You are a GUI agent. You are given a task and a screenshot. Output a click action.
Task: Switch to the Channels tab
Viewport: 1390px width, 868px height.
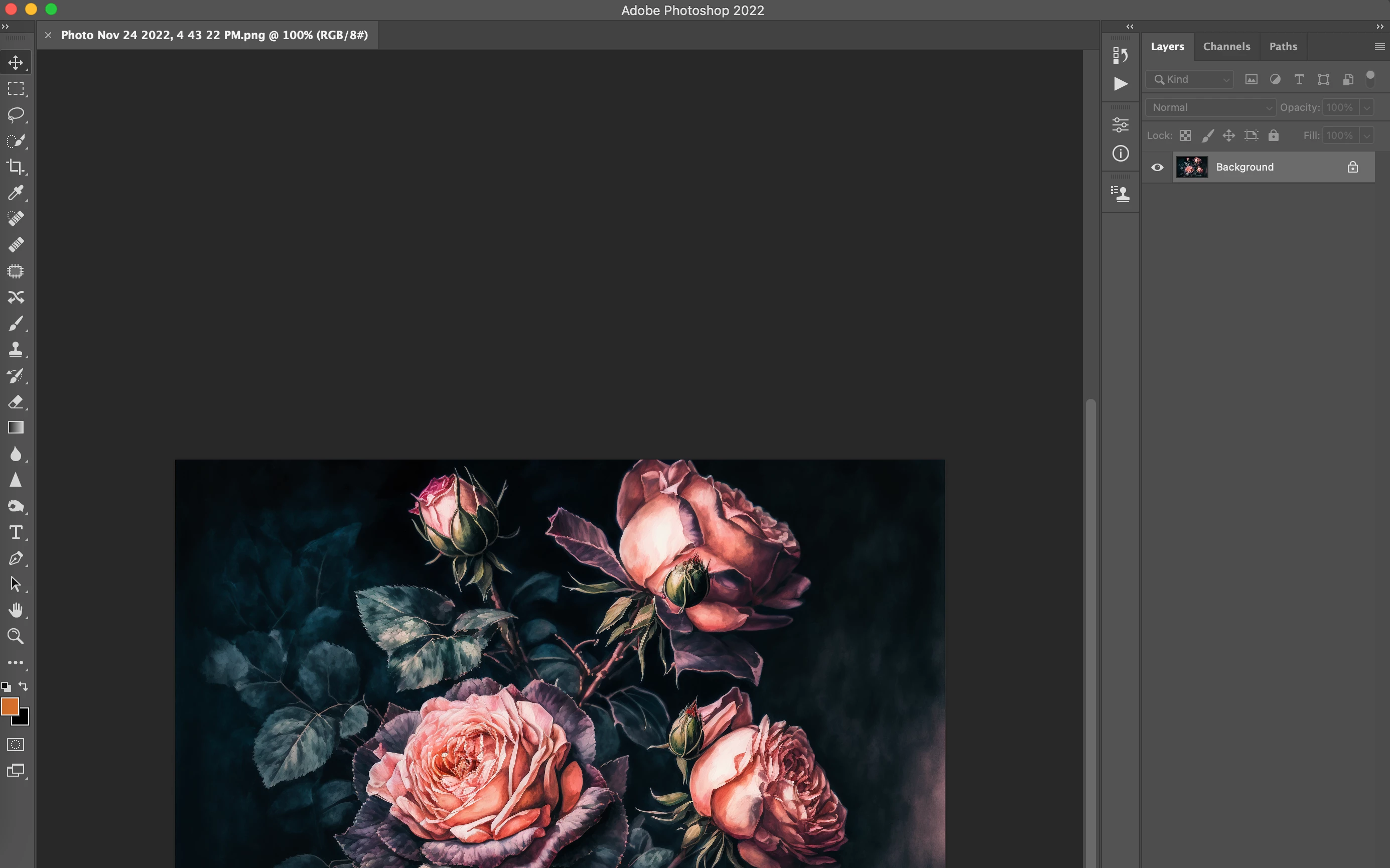(1226, 47)
